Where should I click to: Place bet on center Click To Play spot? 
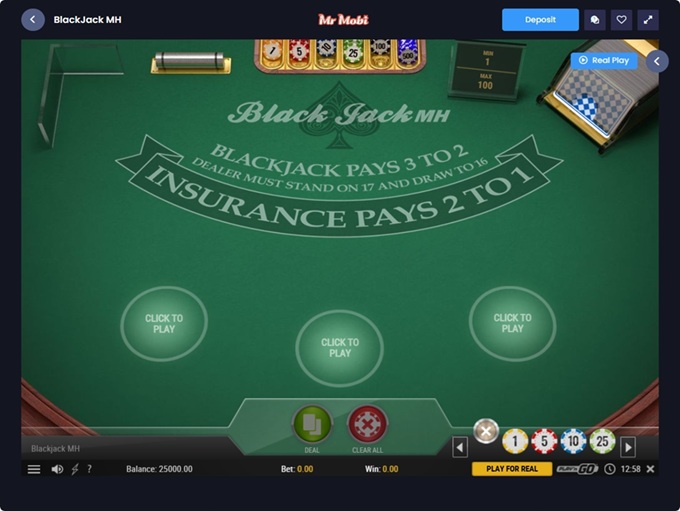coord(340,348)
